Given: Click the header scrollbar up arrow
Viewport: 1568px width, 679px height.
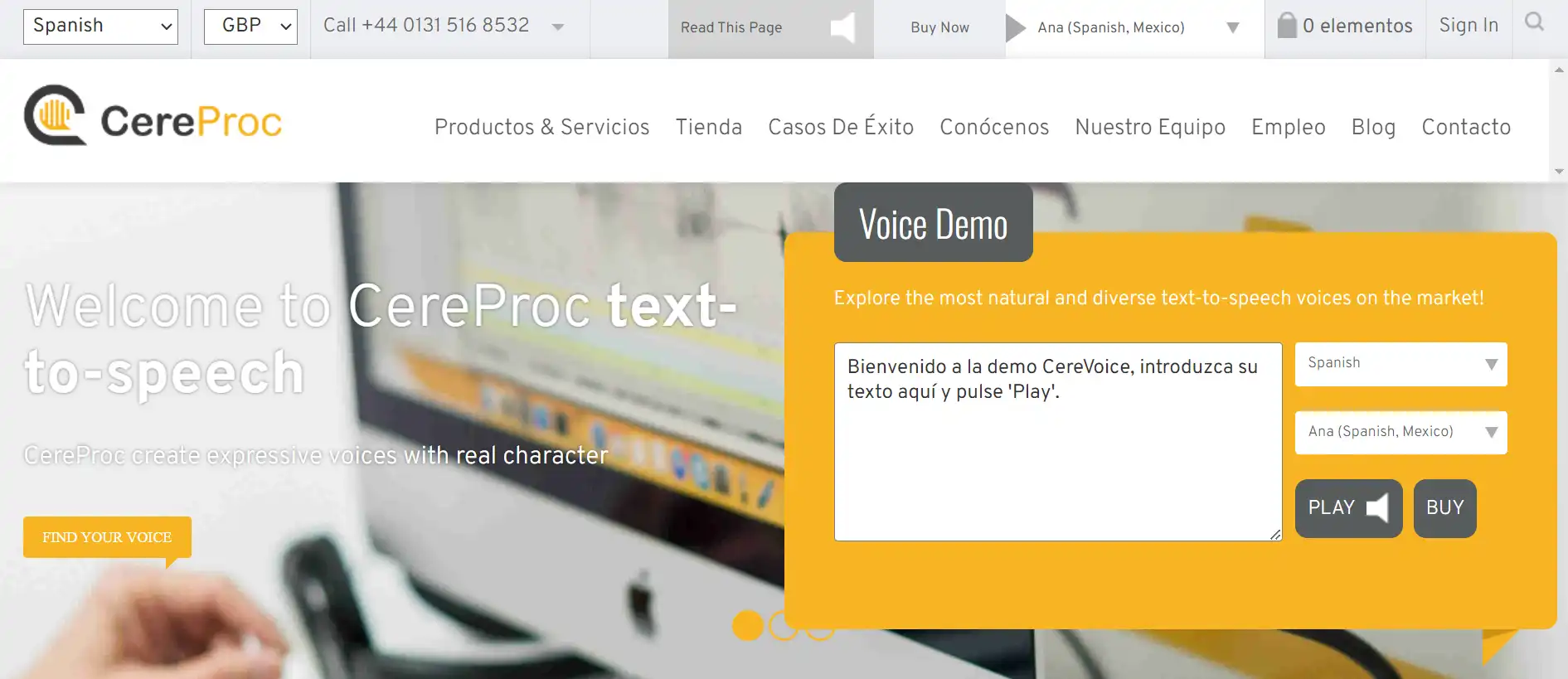Looking at the screenshot, I should pos(1559,70).
